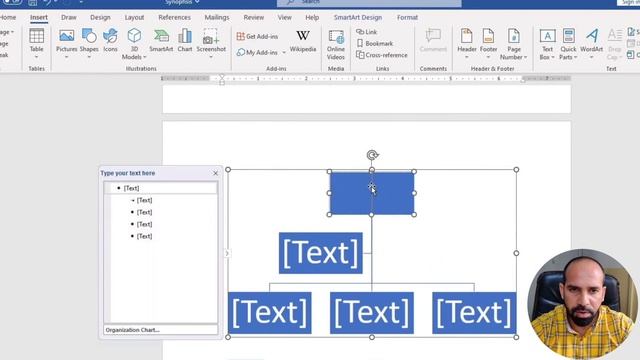Viewport: 640px width, 360px height.
Task: Expand My Add-ins dropdown arrow
Action: (284, 52)
